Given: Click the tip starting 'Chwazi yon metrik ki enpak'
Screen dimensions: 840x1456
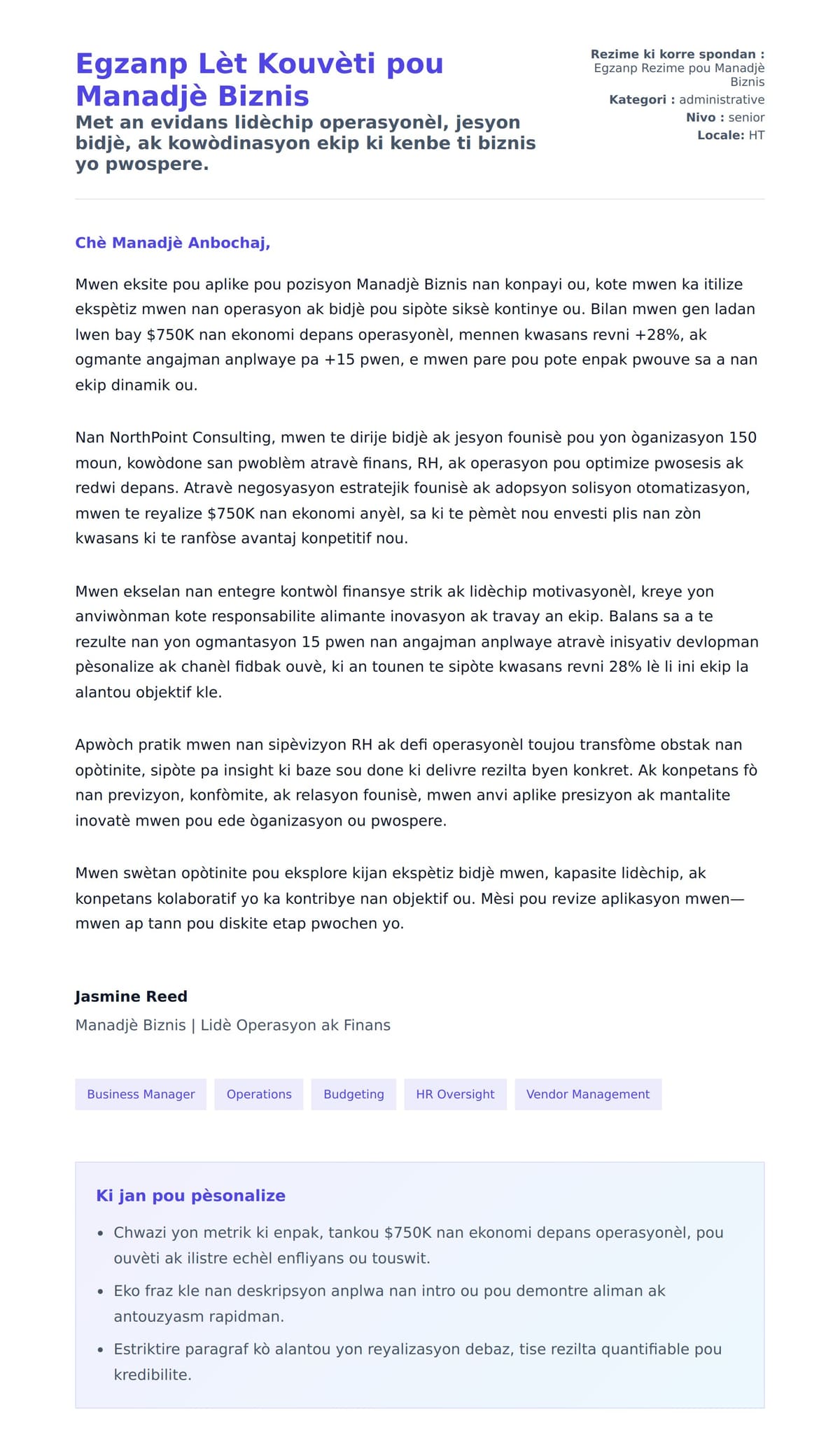Looking at the screenshot, I should pyautogui.click(x=418, y=1245).
